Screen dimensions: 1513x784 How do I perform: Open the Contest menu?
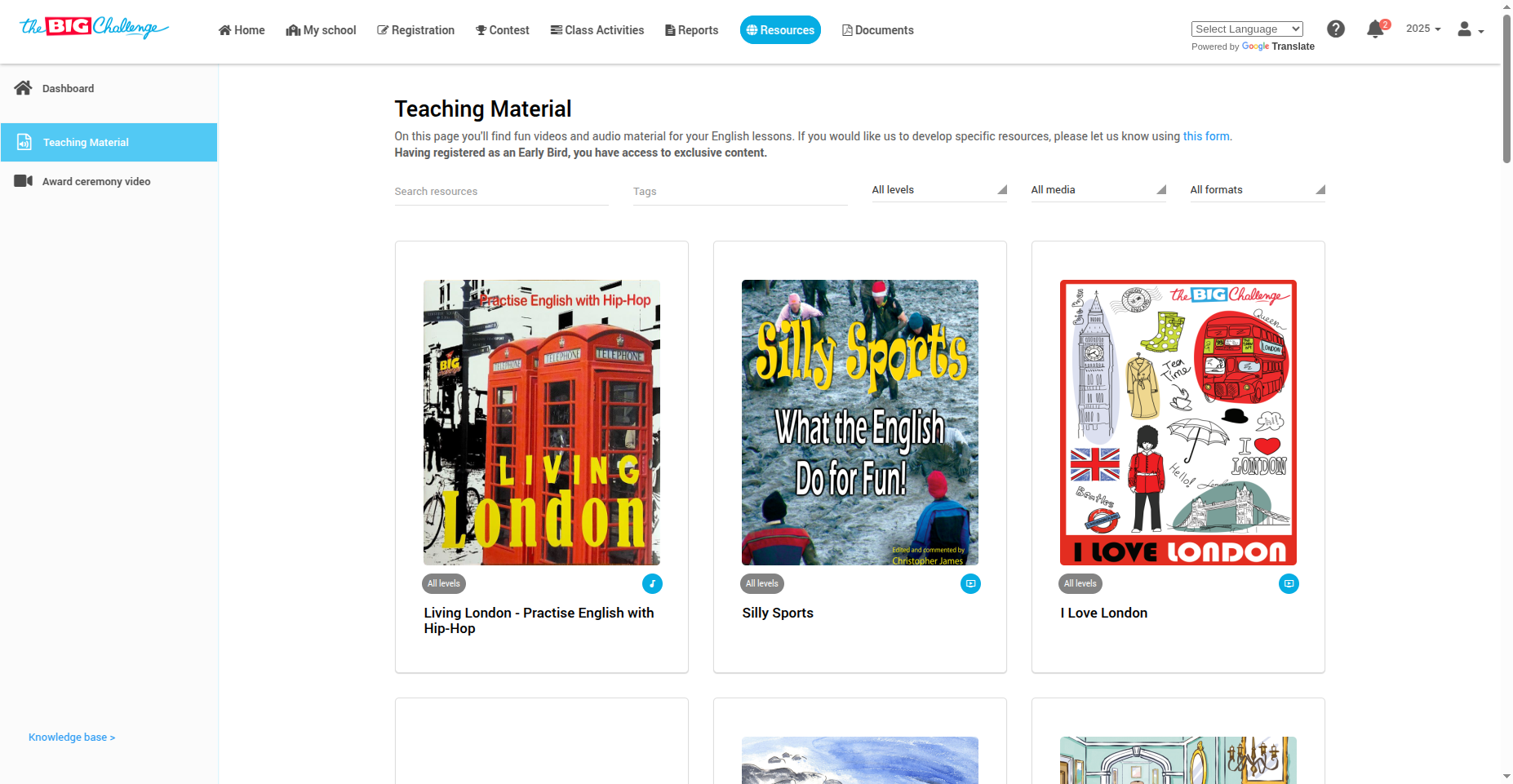[503, 30]
